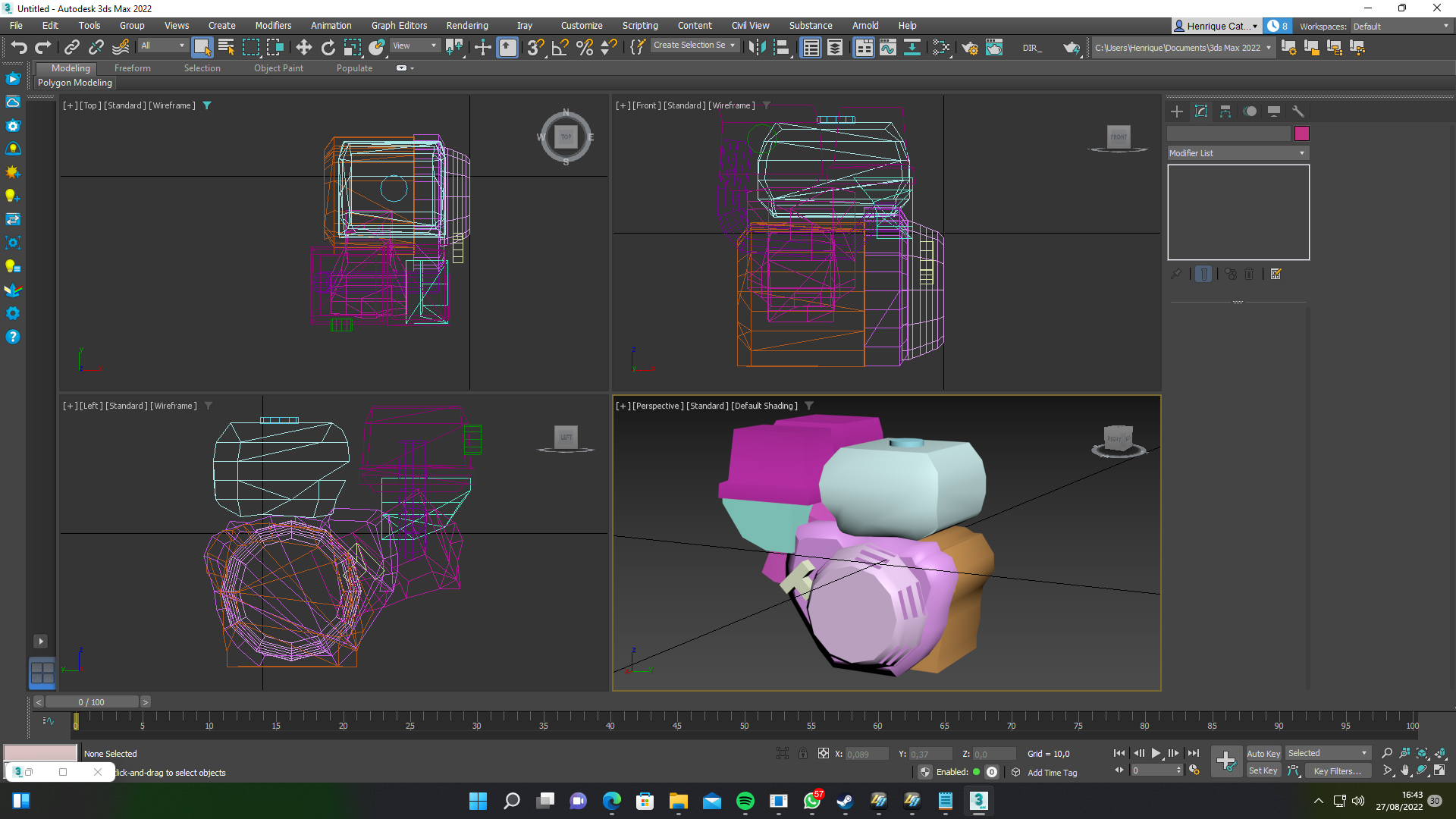1456x819 pixels.
Task: Click the pink object color swatch
Action: tap(1301, 133)
